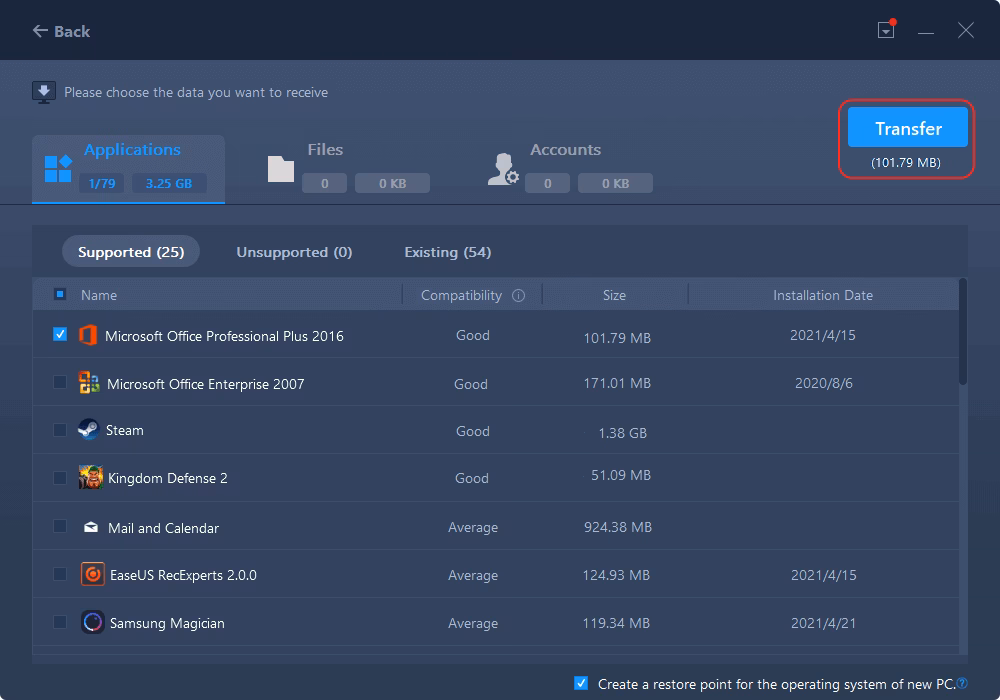This screenshot has height=700, width=1000.
Task: Click the Office Enterprise 2007 icon
Action: (x=89, y=383)
